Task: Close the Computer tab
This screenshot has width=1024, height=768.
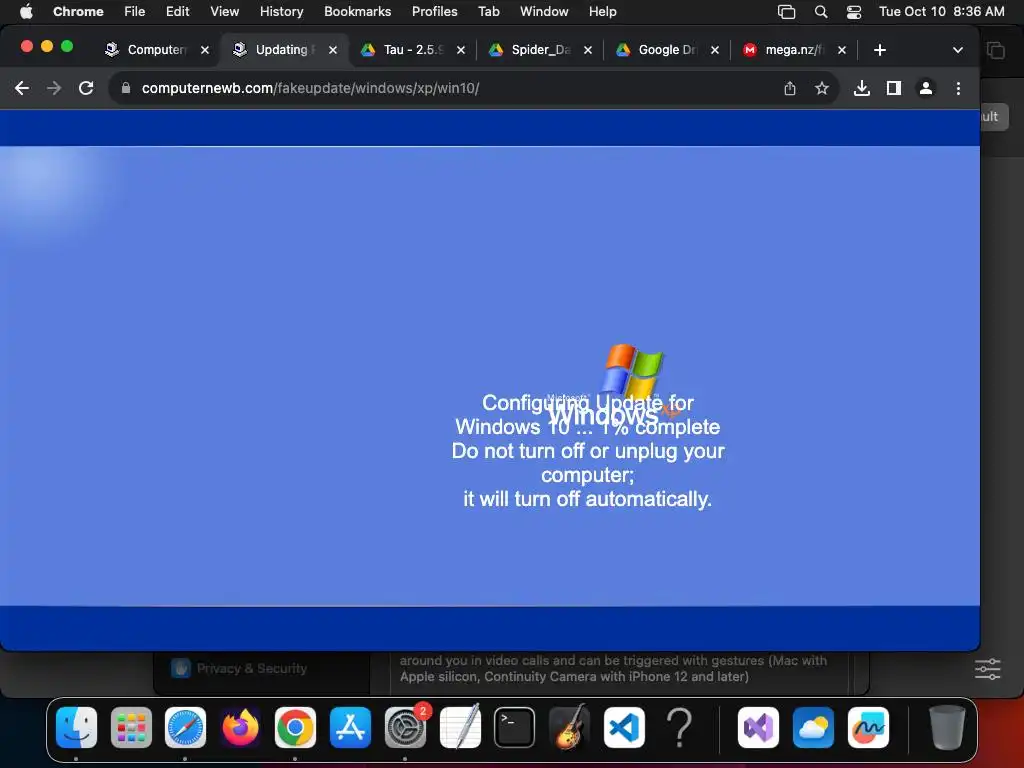Action: click(204, 50)
